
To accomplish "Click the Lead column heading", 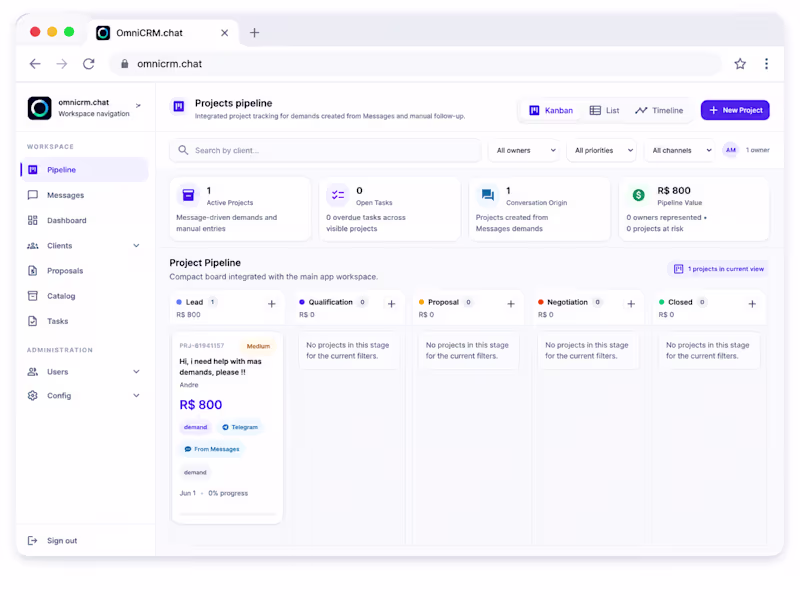I will pos(194,302).
